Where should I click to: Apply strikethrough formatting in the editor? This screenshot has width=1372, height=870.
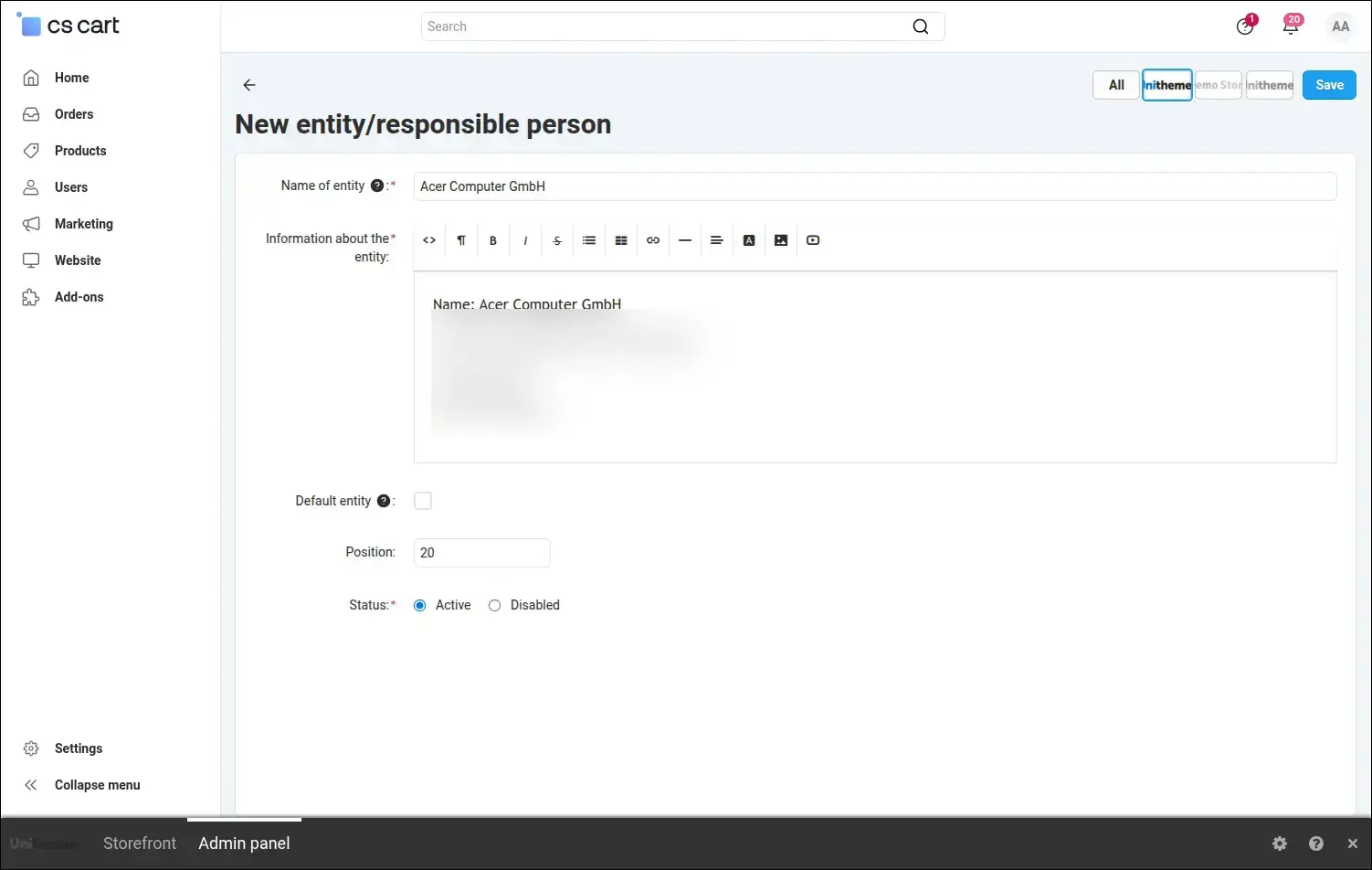point(557,240)
